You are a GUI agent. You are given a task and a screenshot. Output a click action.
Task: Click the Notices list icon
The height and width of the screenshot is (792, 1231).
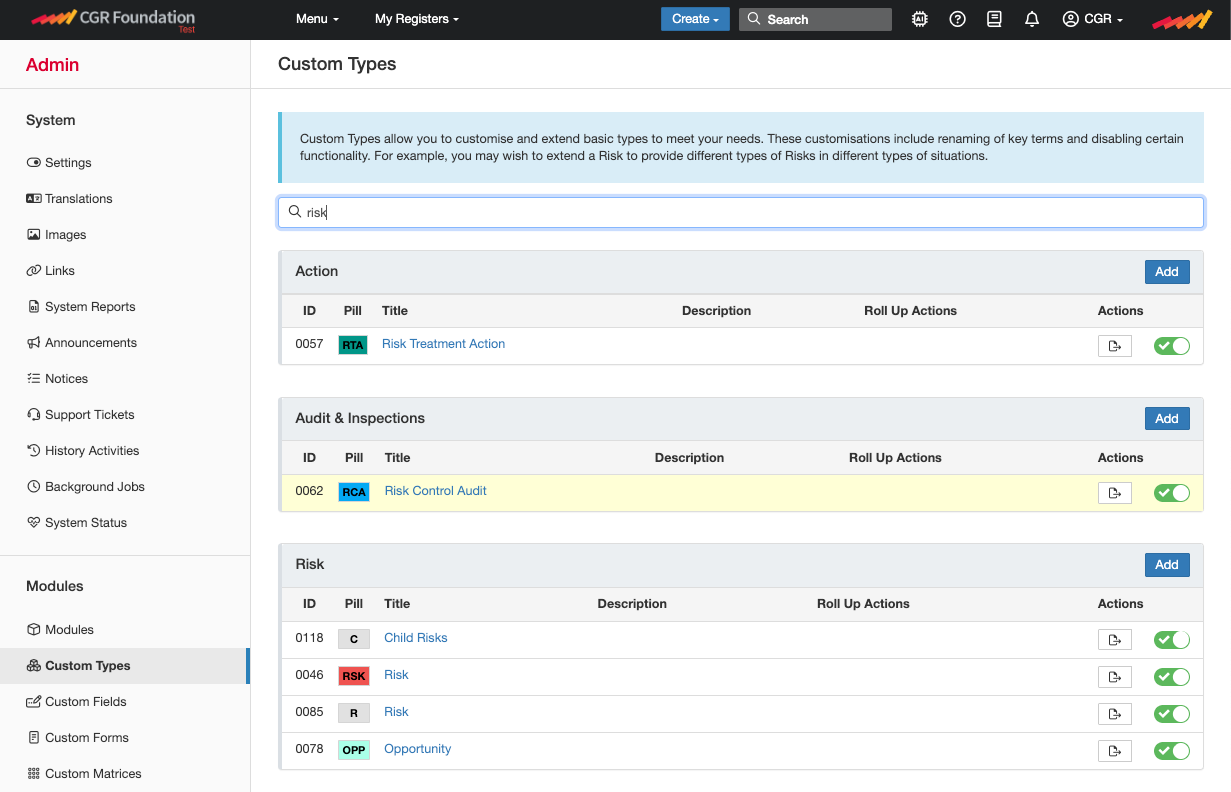pos(34,378)
